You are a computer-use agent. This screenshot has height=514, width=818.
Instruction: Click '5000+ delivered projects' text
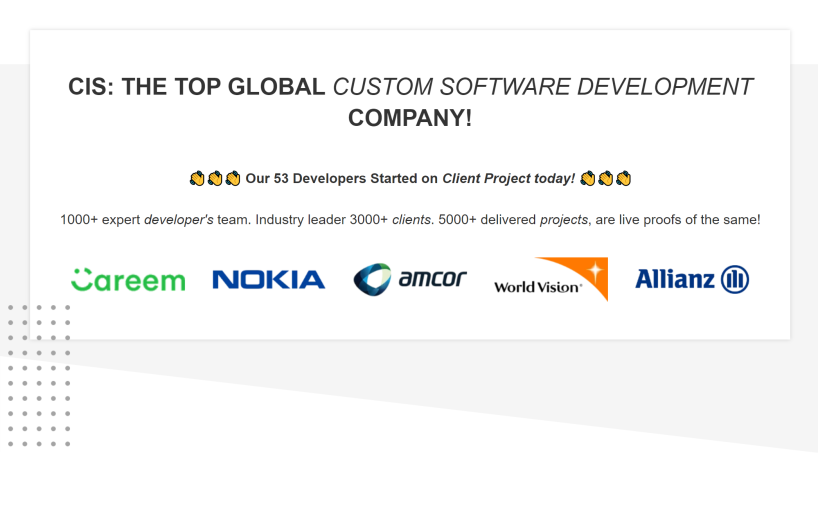coord(513,220)
